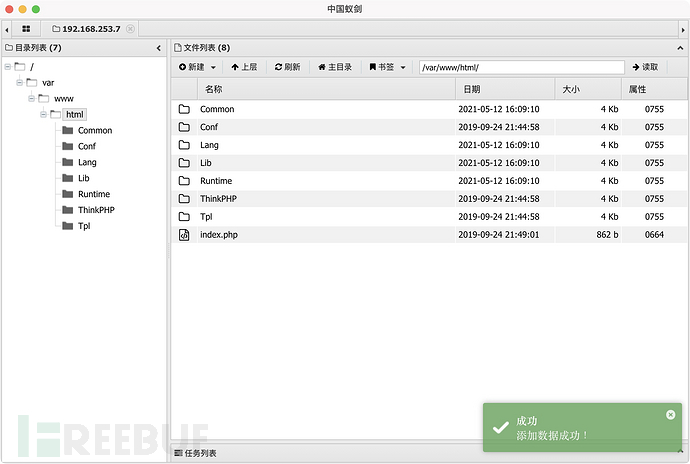
Task: Select Lib folder in directory tree
Action: pyautogui.click(x=84, y=178)
